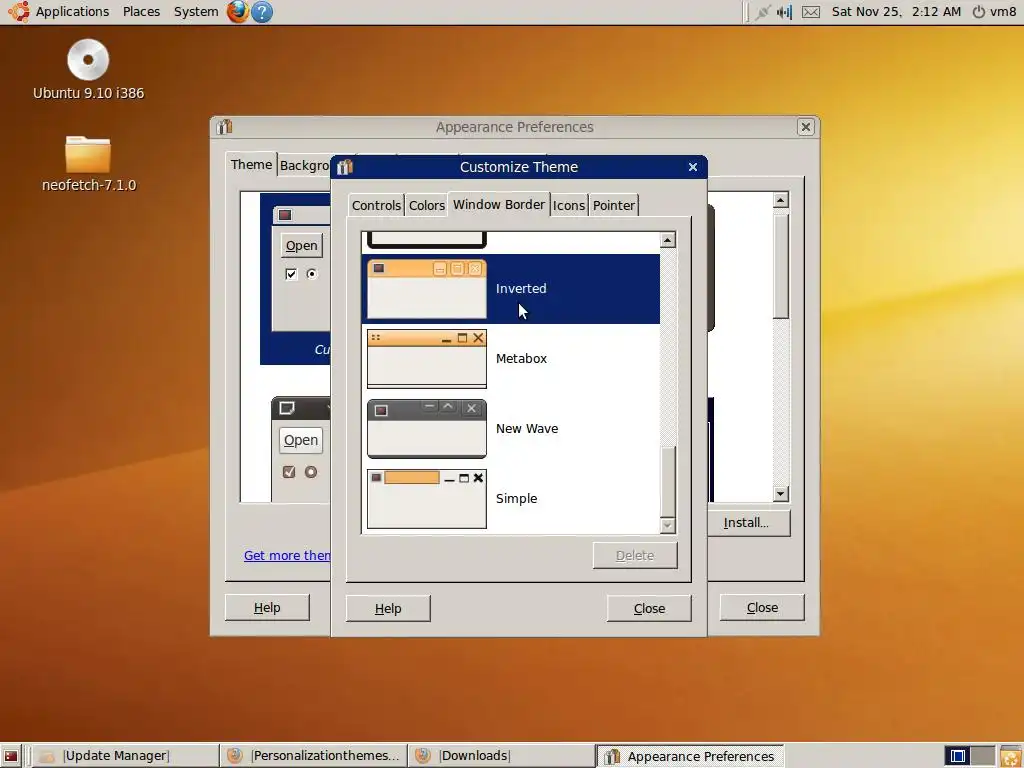Click the Customize Theme dialog title icon
The width and height of the screenshot is (1024, 768).
click(345, 167)
